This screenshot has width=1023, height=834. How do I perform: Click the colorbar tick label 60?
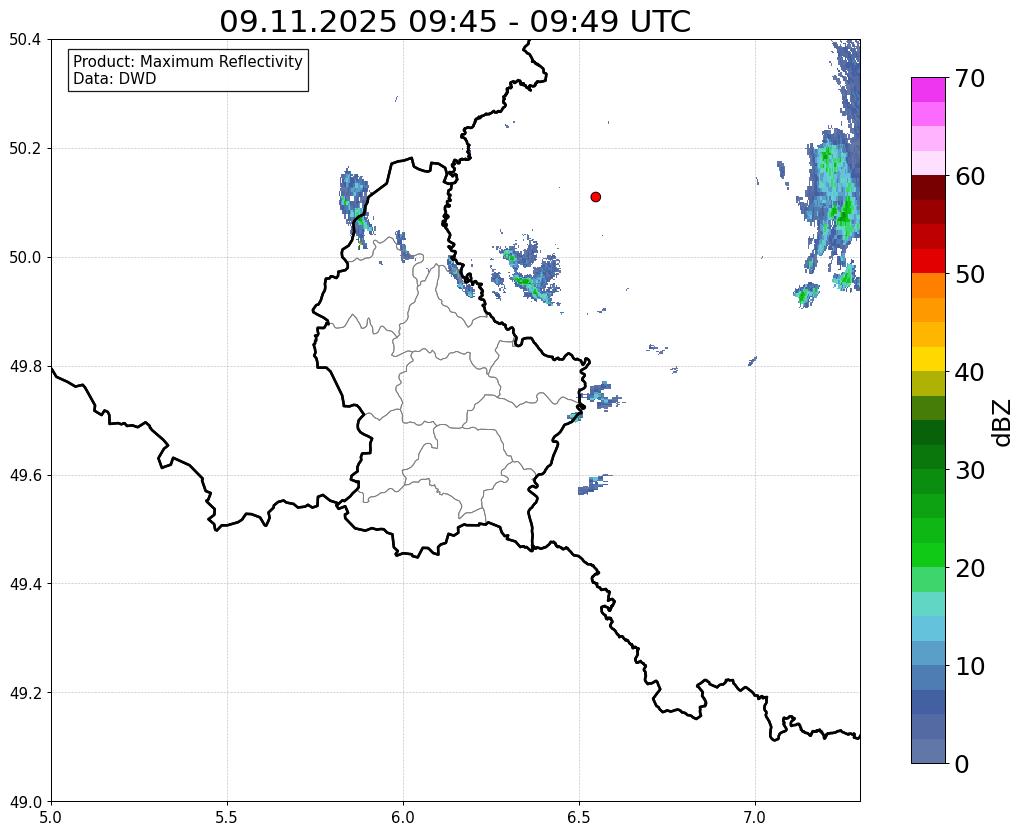tap(970, 176)
